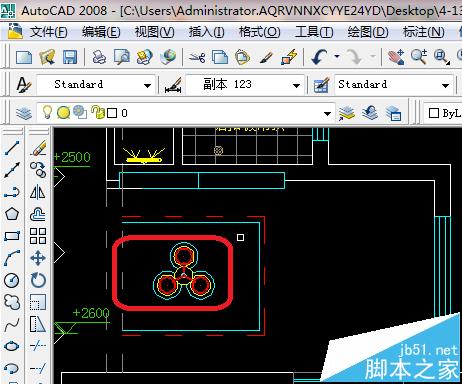Toggle layer 0 freeze sun icon
The width and height of the screenshot is (462, 384).
pos(63,113)
